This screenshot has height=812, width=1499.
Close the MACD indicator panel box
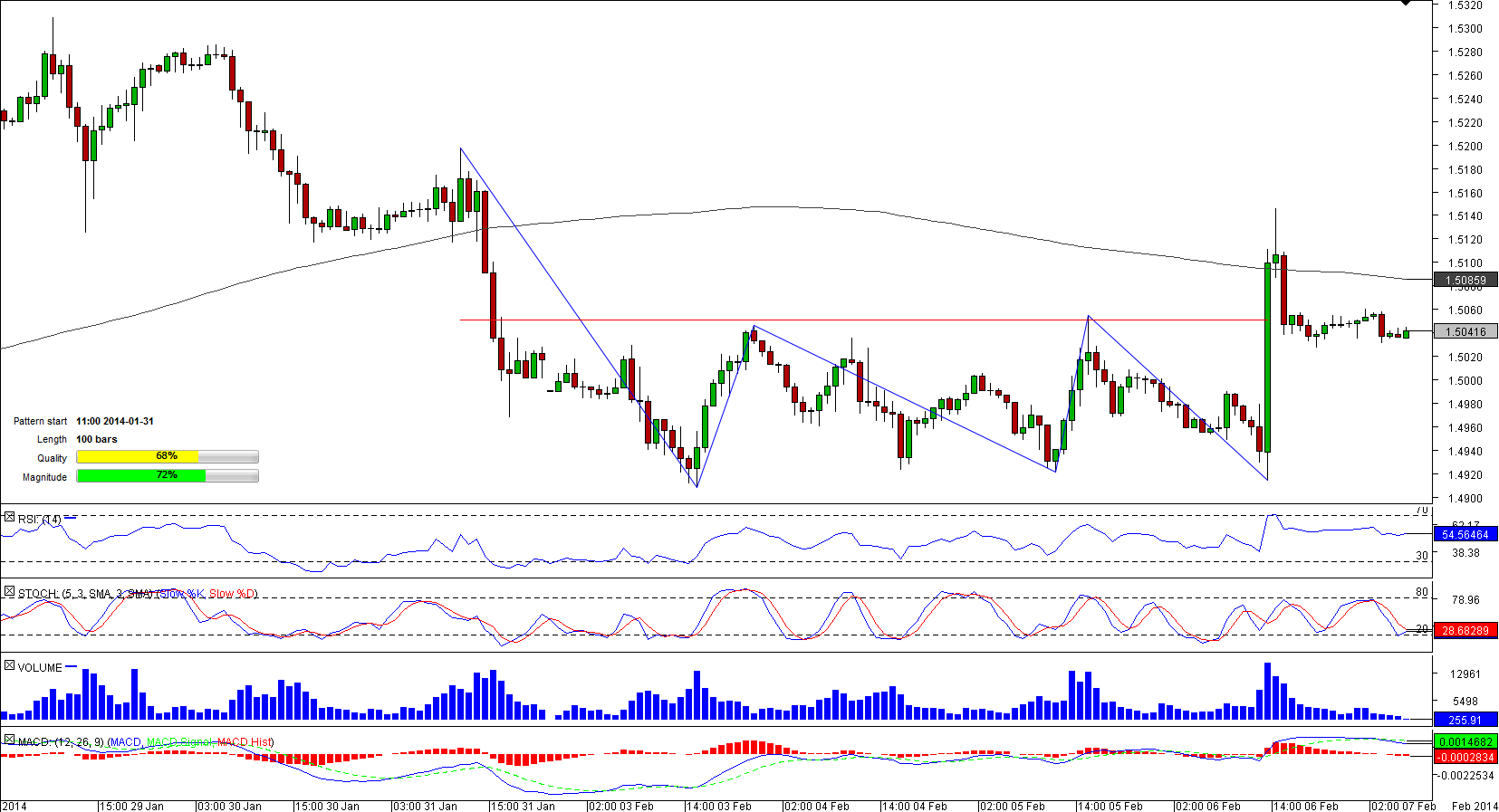tap(9, 740)
